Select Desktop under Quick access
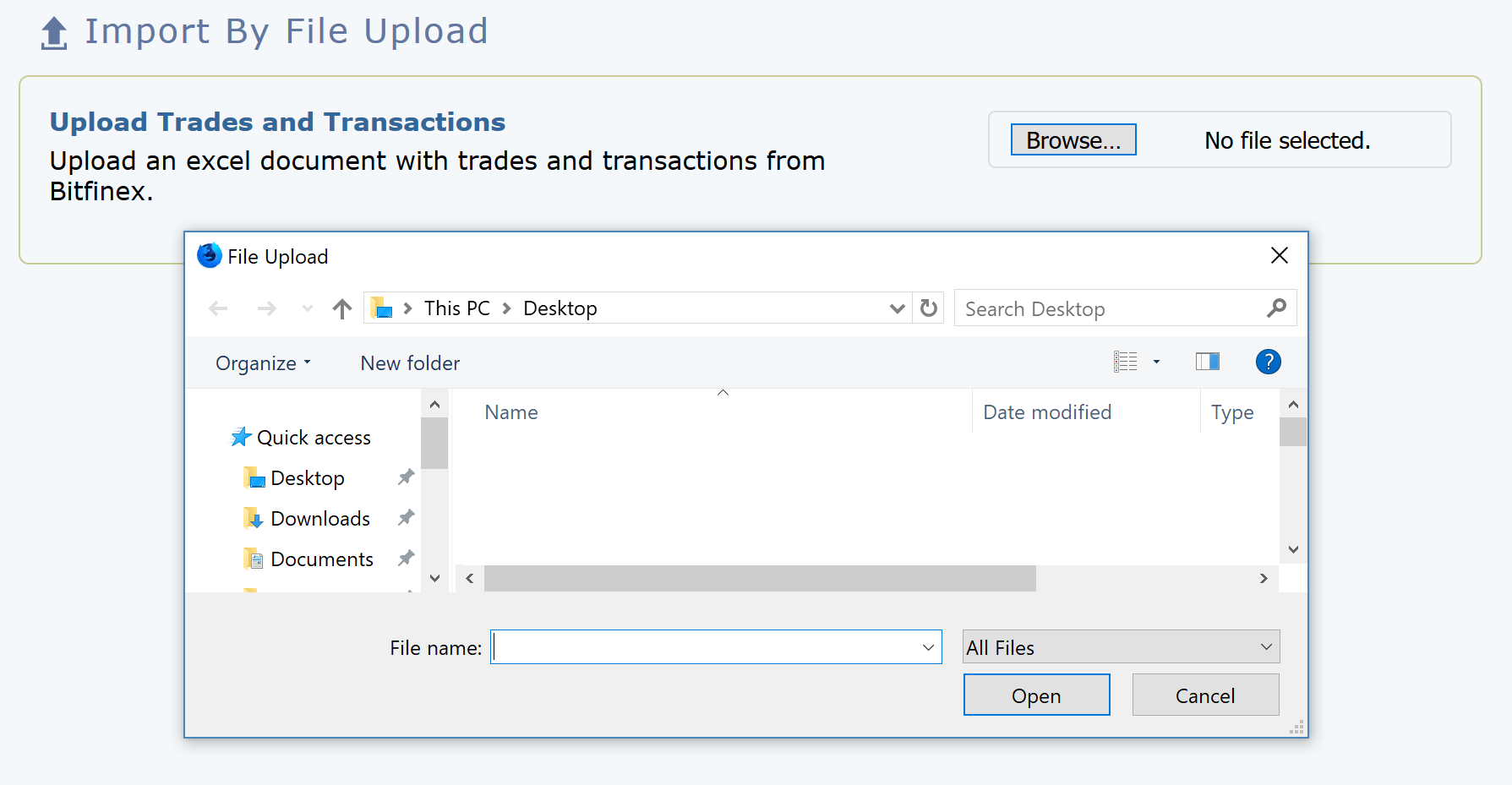The width and height of the screenshot is (1512, 785). pyautogui.click(x=307, y=478)
